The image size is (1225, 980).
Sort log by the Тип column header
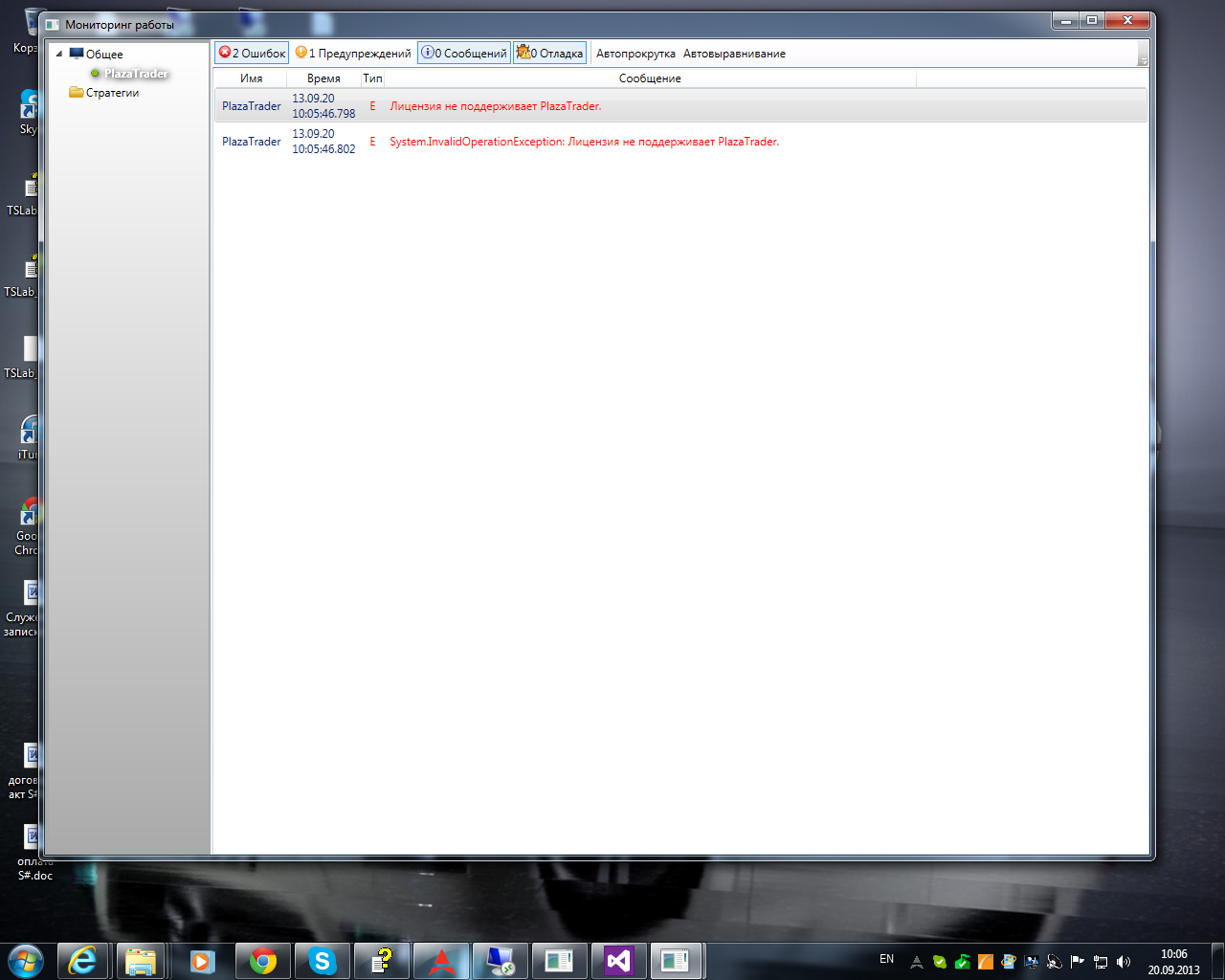(372, 78)
